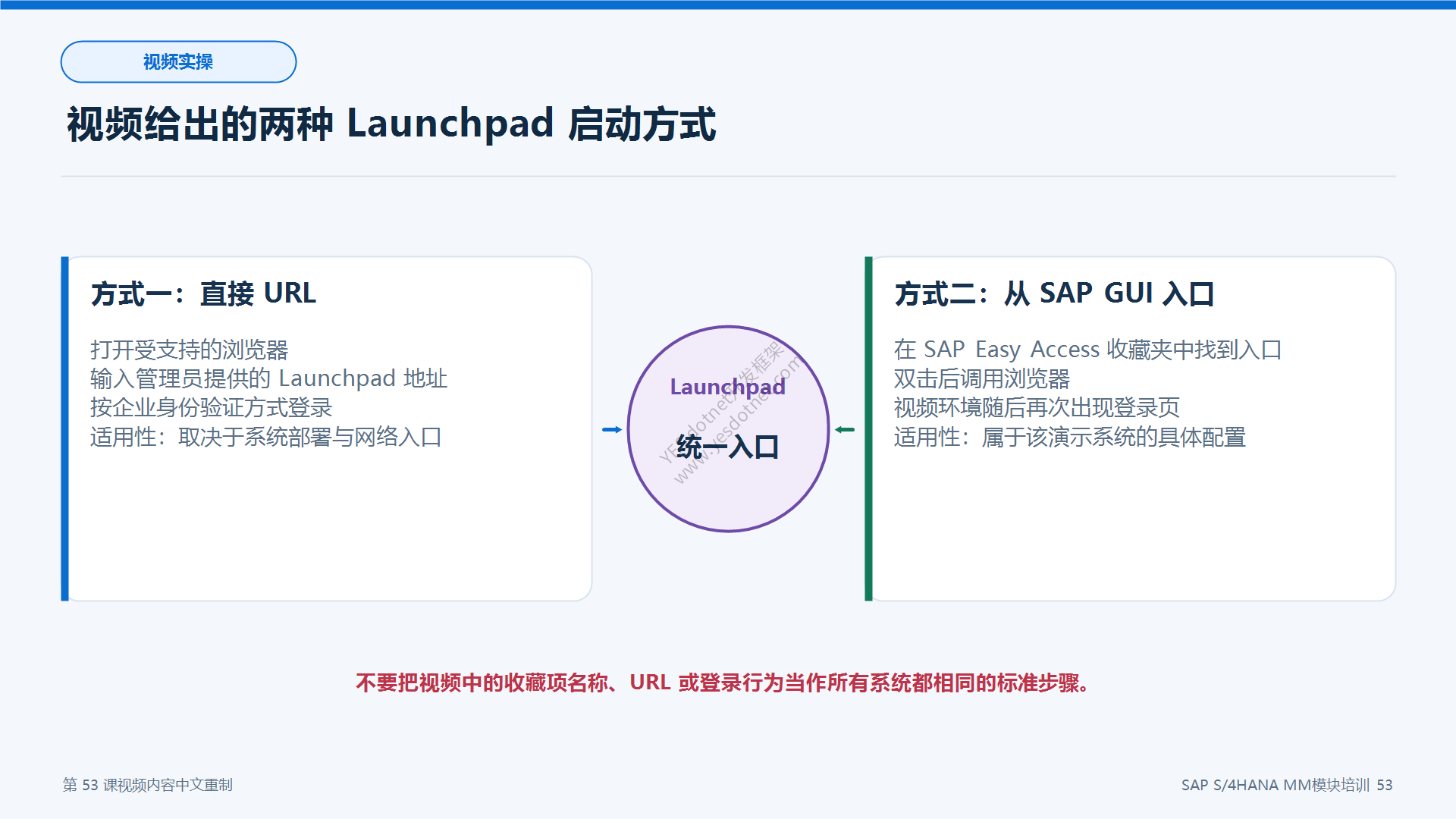Click the line 双击后调用浏览器
Screen dimensions: 1456x819
[982, 378]
